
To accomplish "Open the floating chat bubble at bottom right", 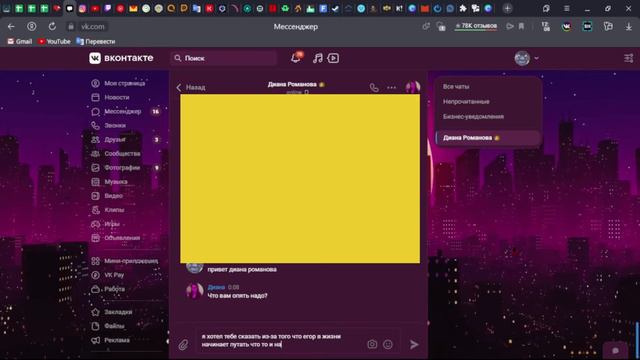I will click(616, 350).
